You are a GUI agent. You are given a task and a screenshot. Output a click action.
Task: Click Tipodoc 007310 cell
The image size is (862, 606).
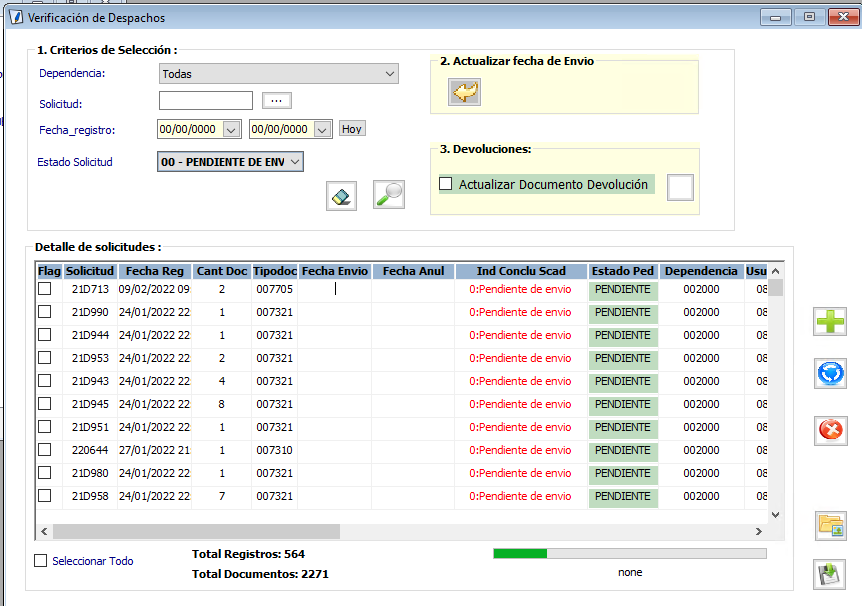coord(274,450)
